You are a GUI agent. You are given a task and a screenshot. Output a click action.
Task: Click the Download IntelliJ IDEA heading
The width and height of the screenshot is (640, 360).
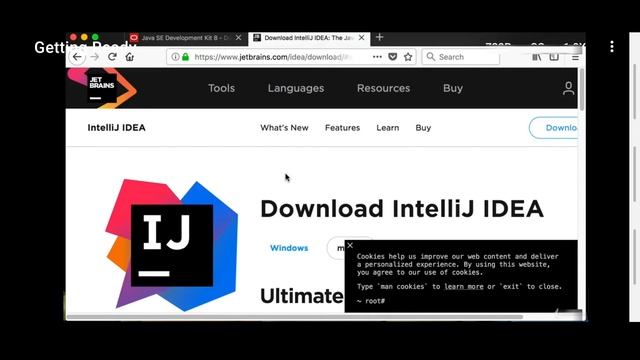click(x=402, y=209)
